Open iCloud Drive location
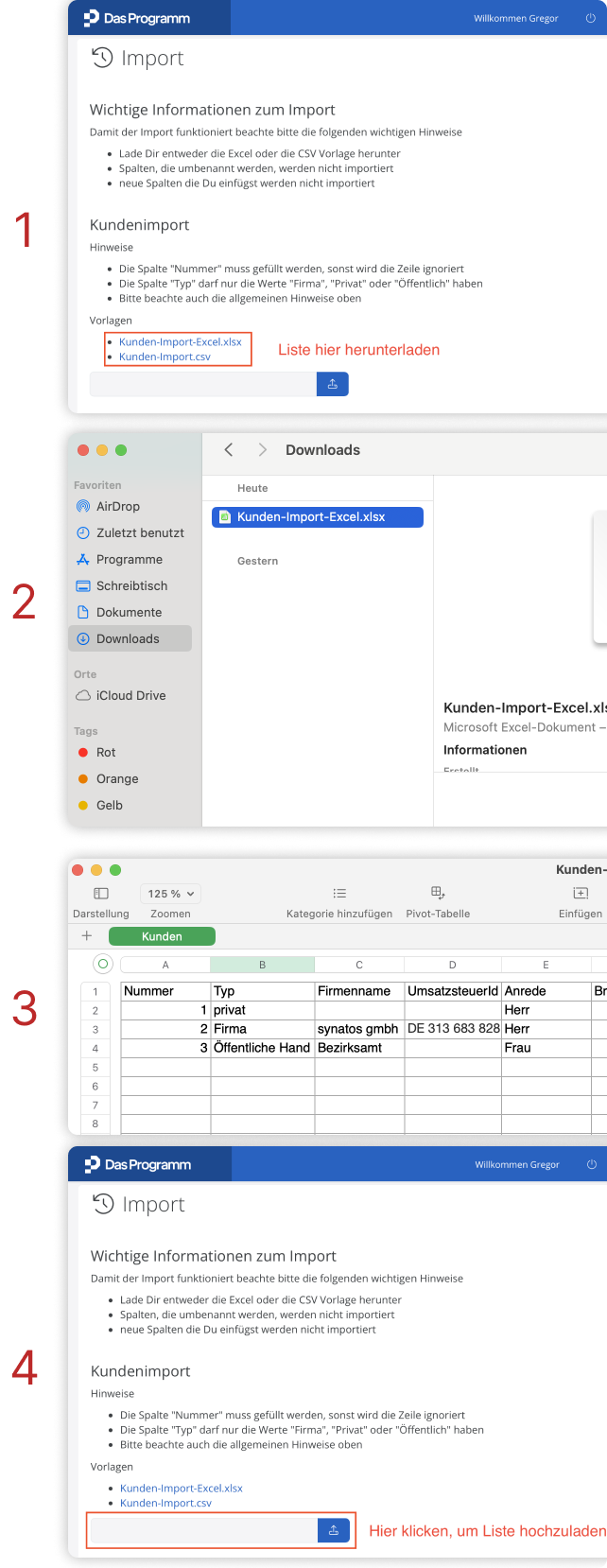This screenshot has width=607, height=1568. (130, 696)
